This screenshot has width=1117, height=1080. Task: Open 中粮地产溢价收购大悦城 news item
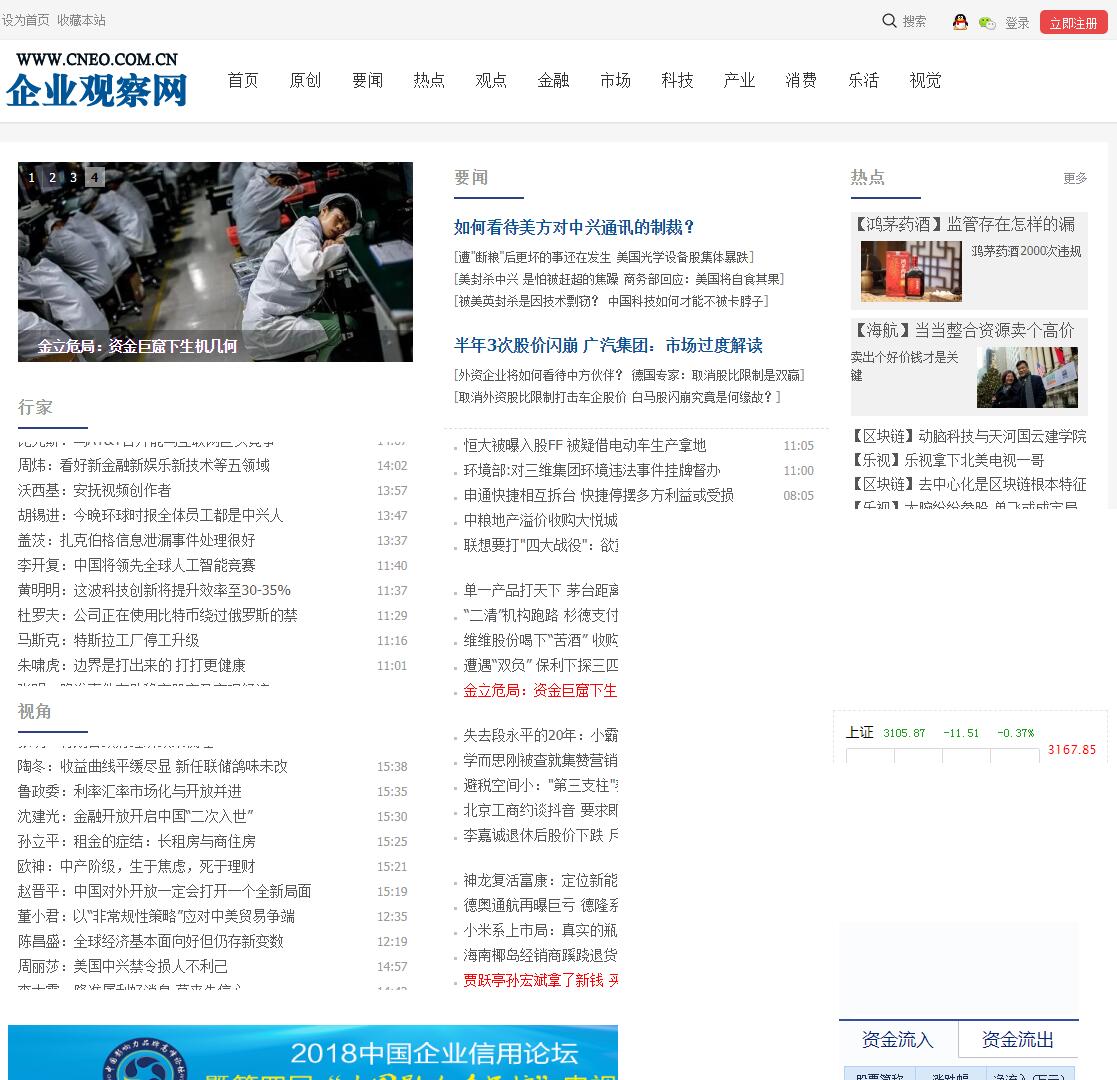[x=541, y=520]
